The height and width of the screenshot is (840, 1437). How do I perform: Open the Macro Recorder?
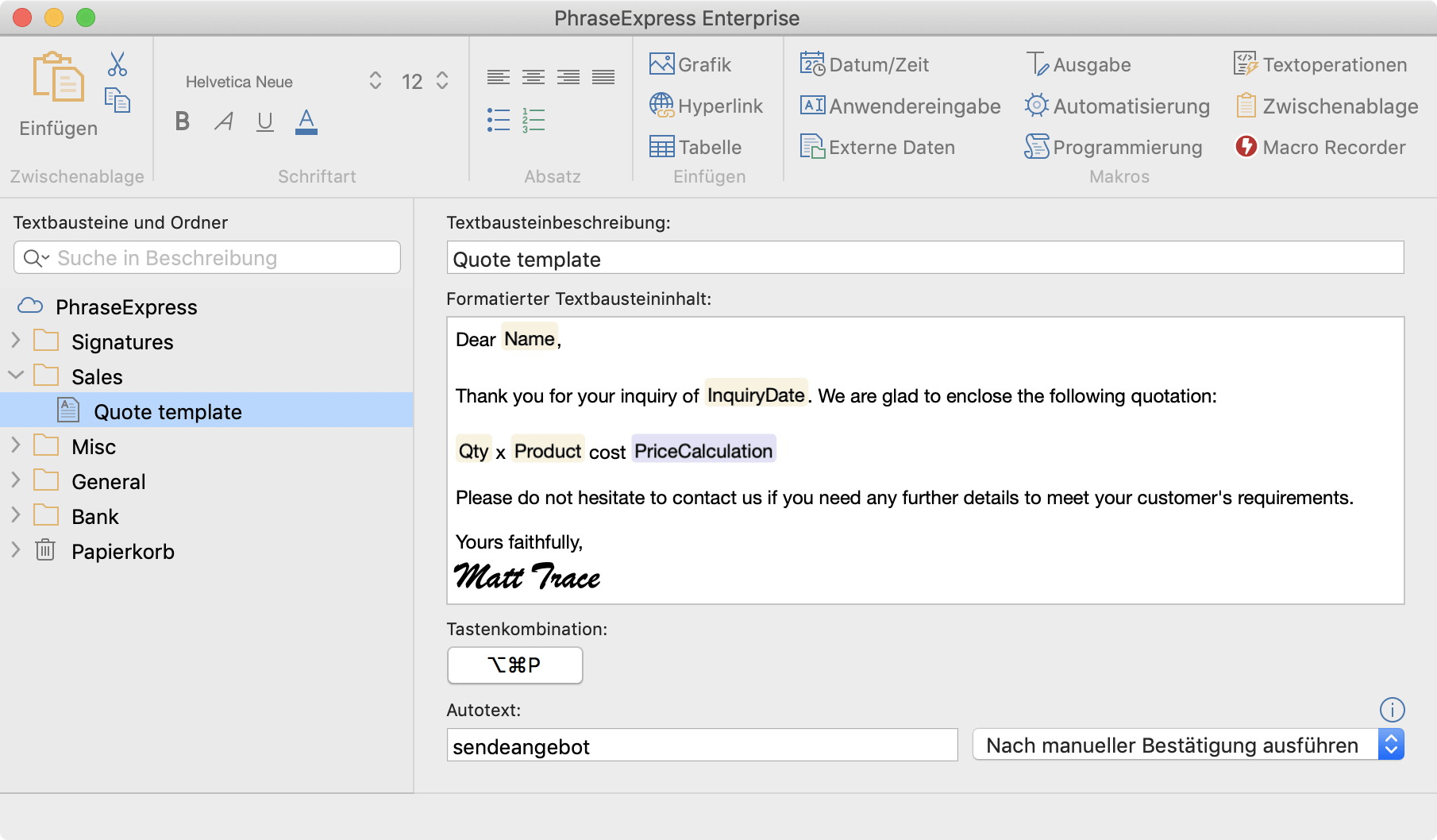(1320, 147)
